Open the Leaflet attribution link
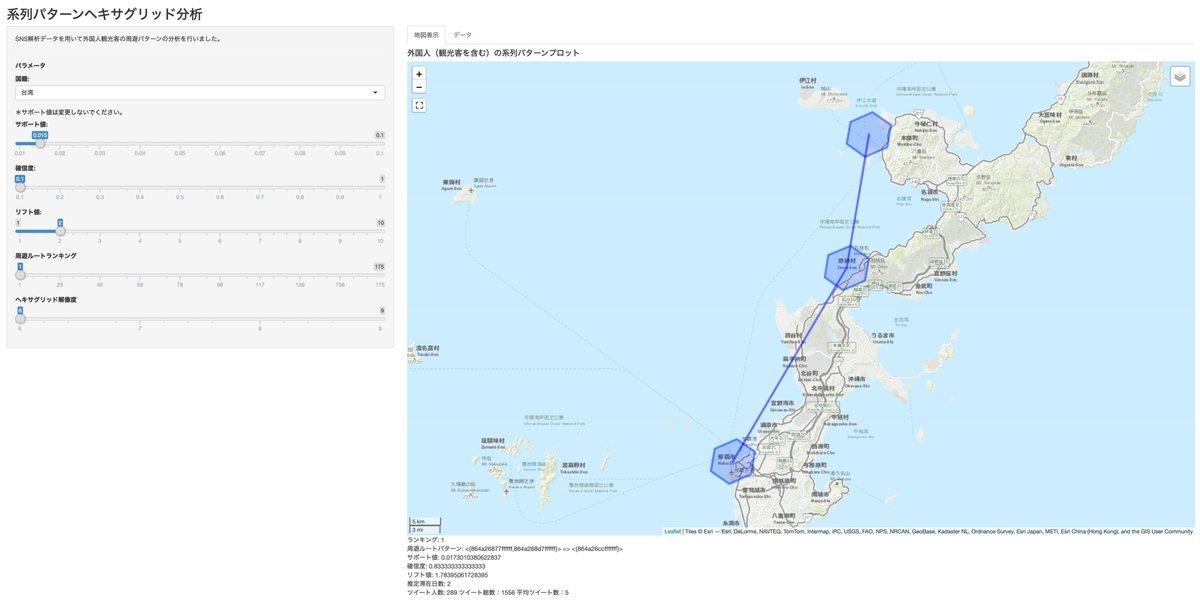This screenshot has height=609, width=1200. click(672, 531)
